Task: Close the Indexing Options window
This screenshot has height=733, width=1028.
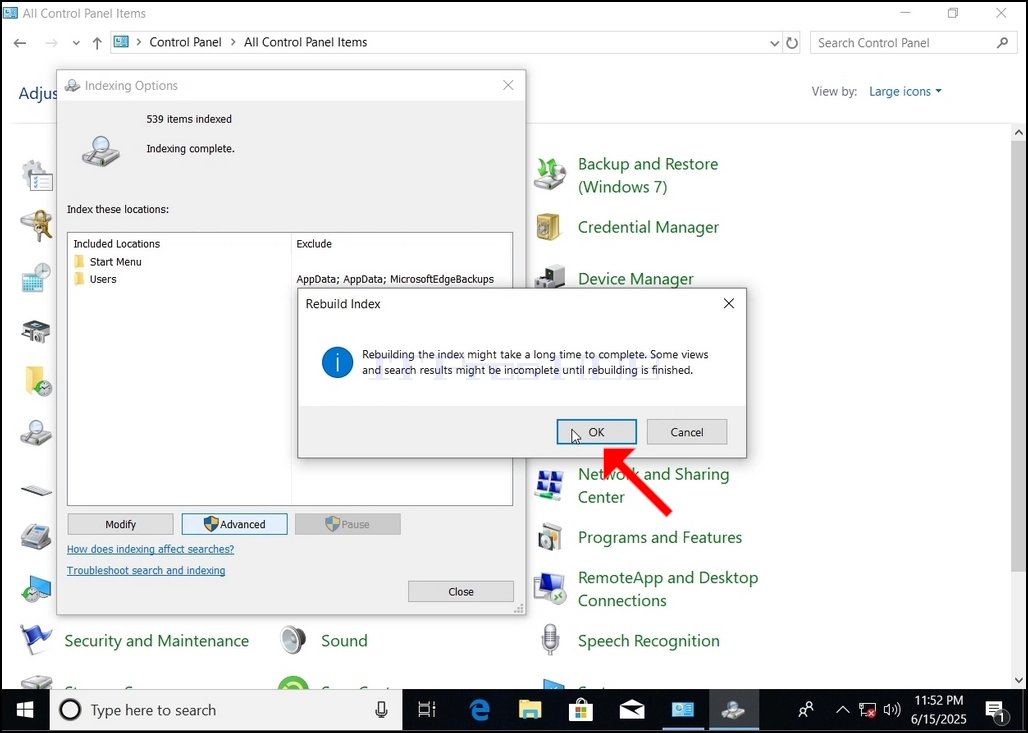Action: coord(508,85)
